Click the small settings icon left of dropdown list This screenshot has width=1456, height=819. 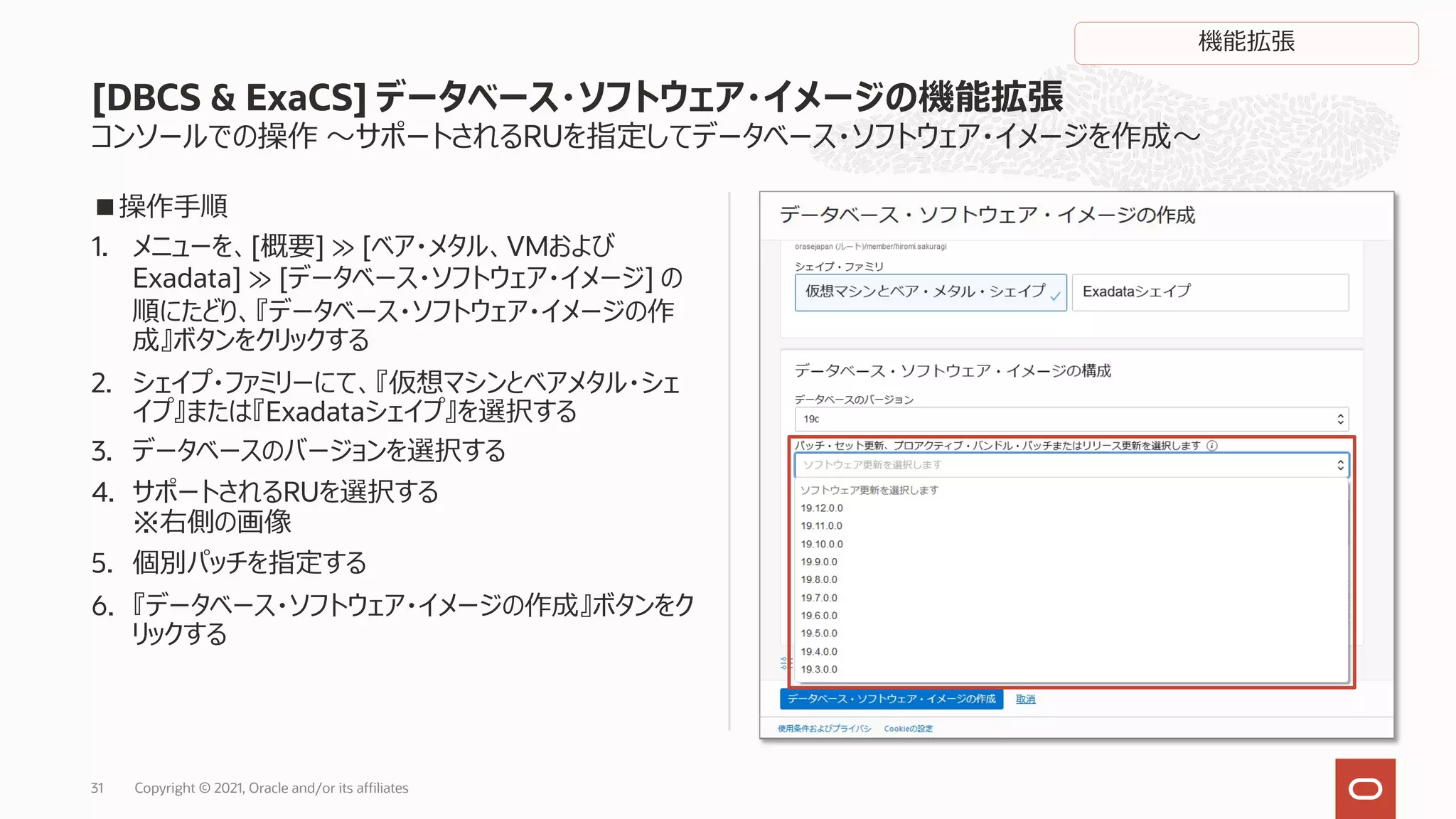point(785,663)
